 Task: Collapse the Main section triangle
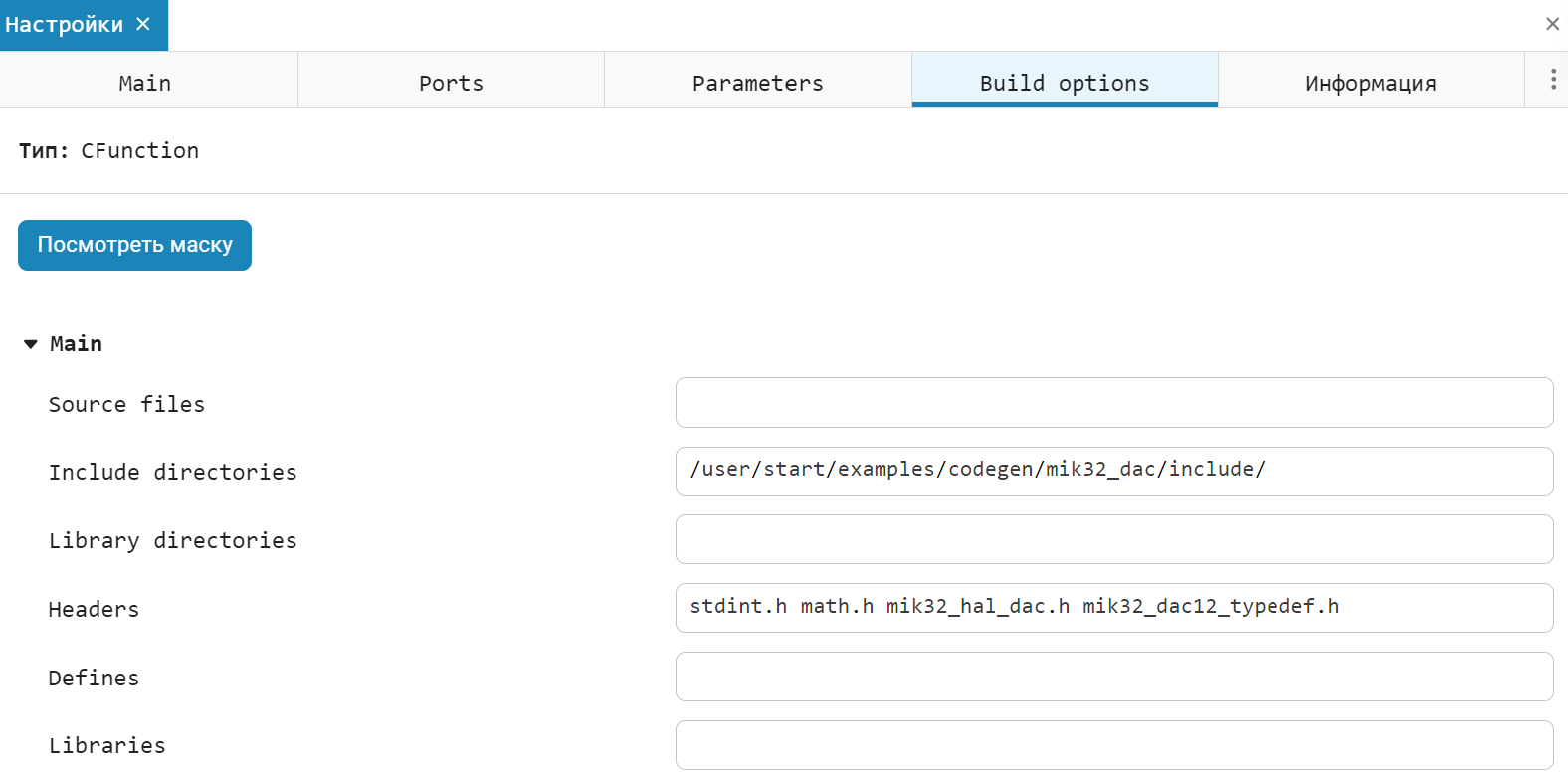pos(31,344)
